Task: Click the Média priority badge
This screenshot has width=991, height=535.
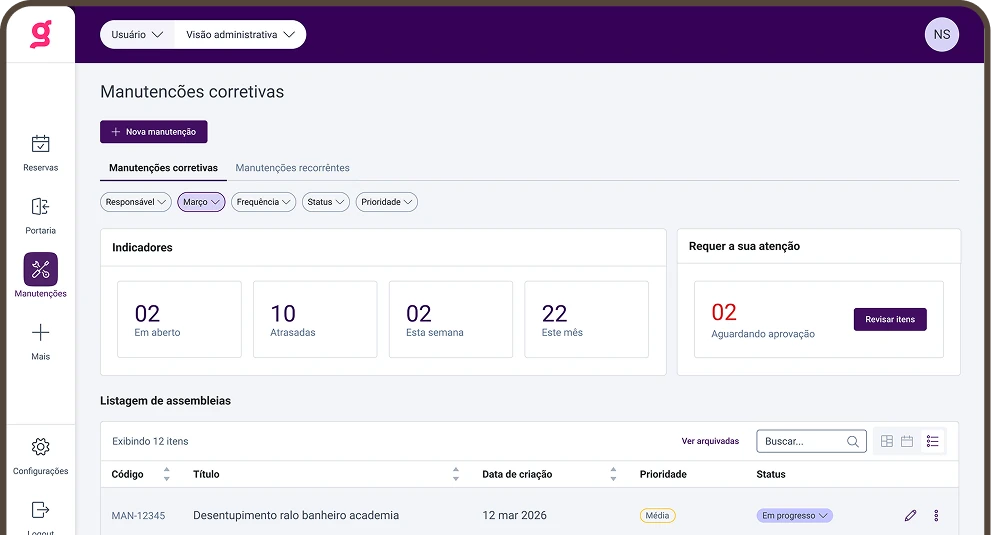Action: pyautogui.click(x=657, y=515)
